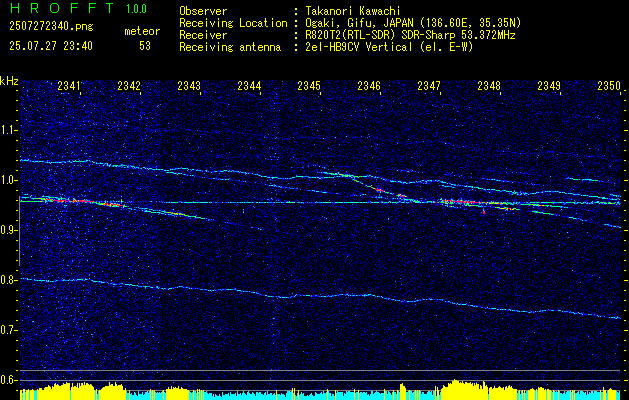Select the file name 2507272340.png
Image resolution: width=629 pixels, height=400 pixels.
tap(51, 27)
